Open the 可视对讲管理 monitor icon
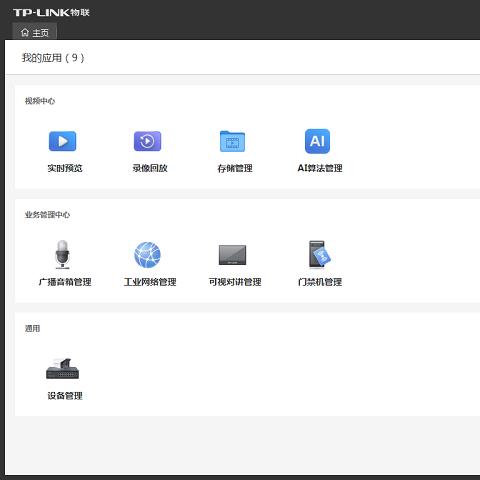Viewport: 480px width, 480px height. [232, 255]
